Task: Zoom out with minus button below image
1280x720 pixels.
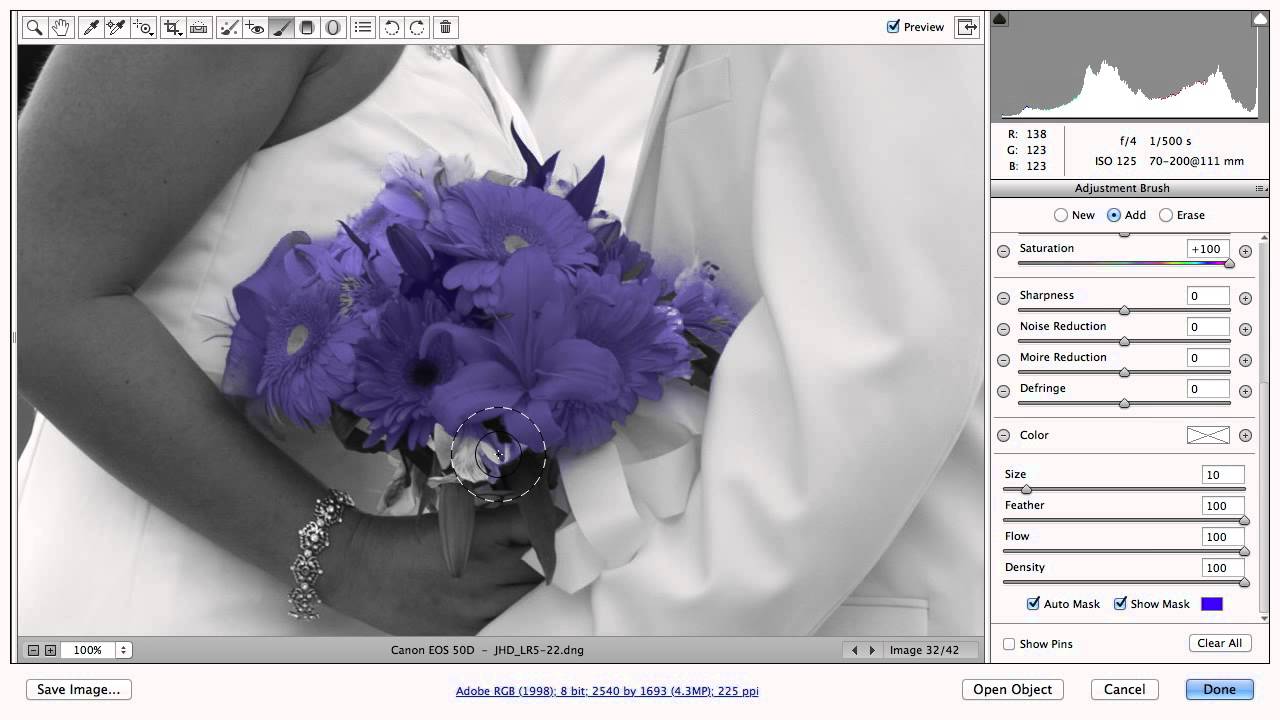Action: click(33, 650)
